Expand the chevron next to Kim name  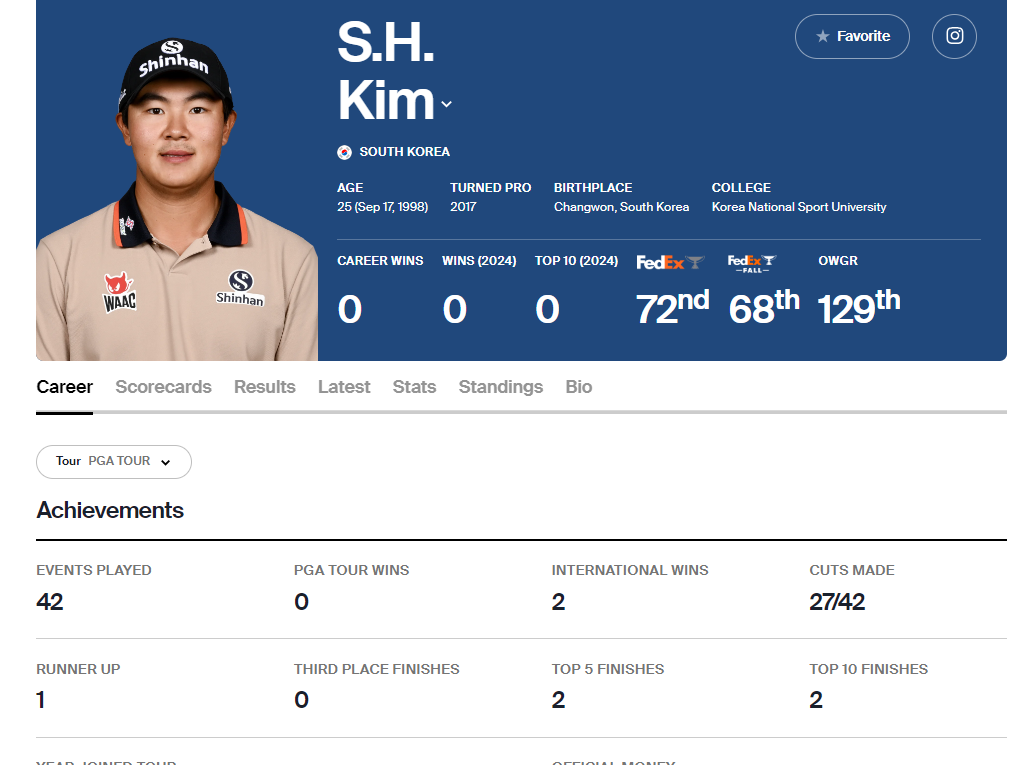[x=446, y=104]
